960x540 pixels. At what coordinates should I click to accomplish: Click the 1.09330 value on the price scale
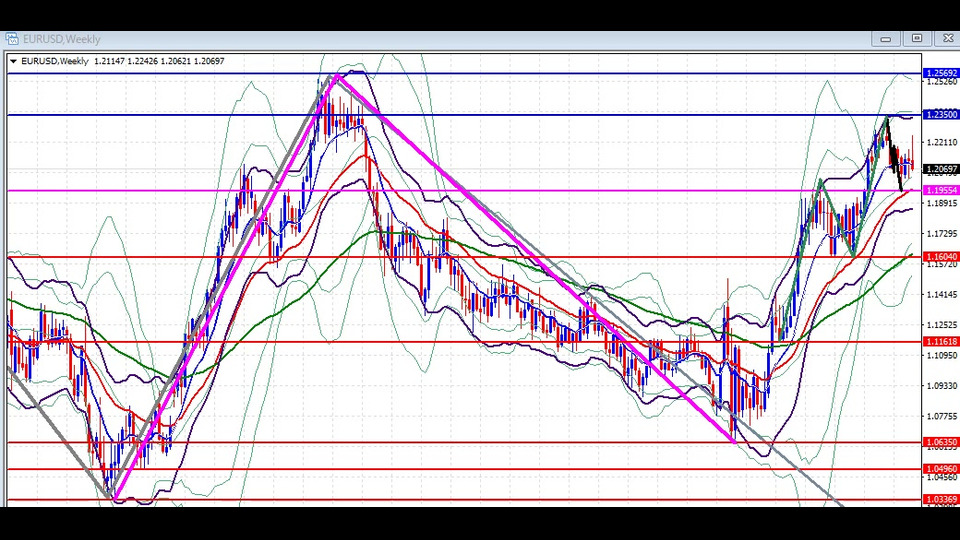[x=942, y=386]
